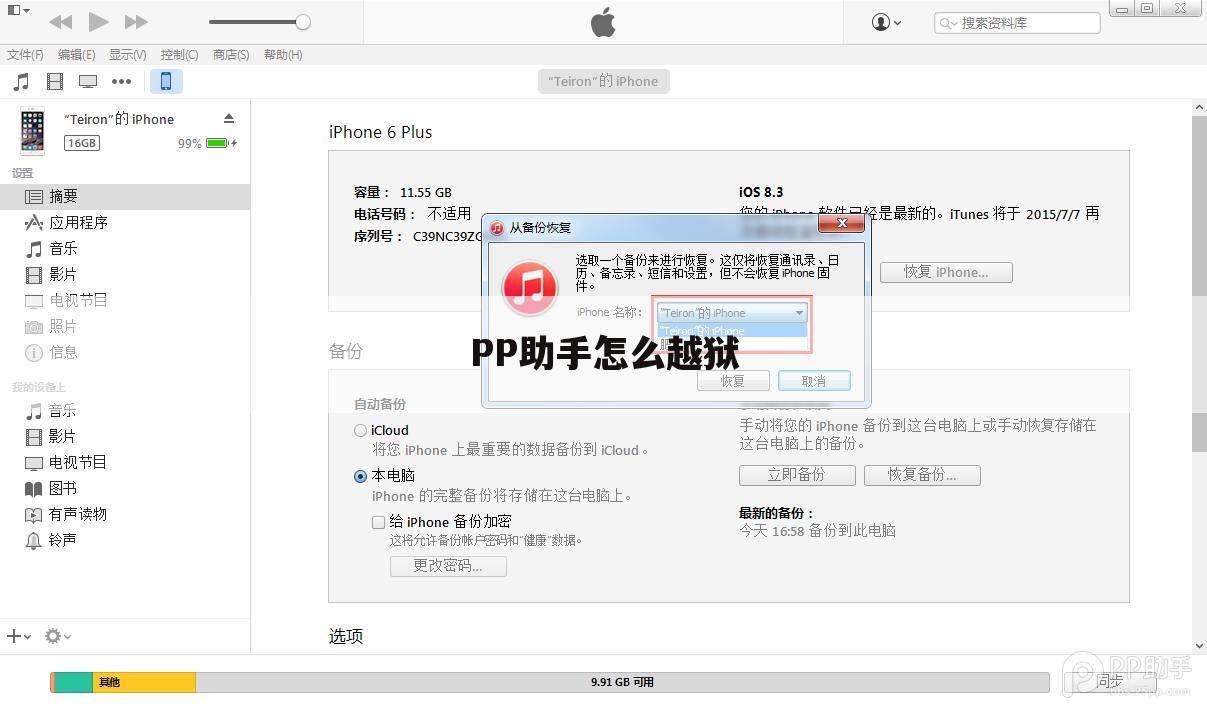
Task: Click the 更改密码... button
Action: coord(448,566)
